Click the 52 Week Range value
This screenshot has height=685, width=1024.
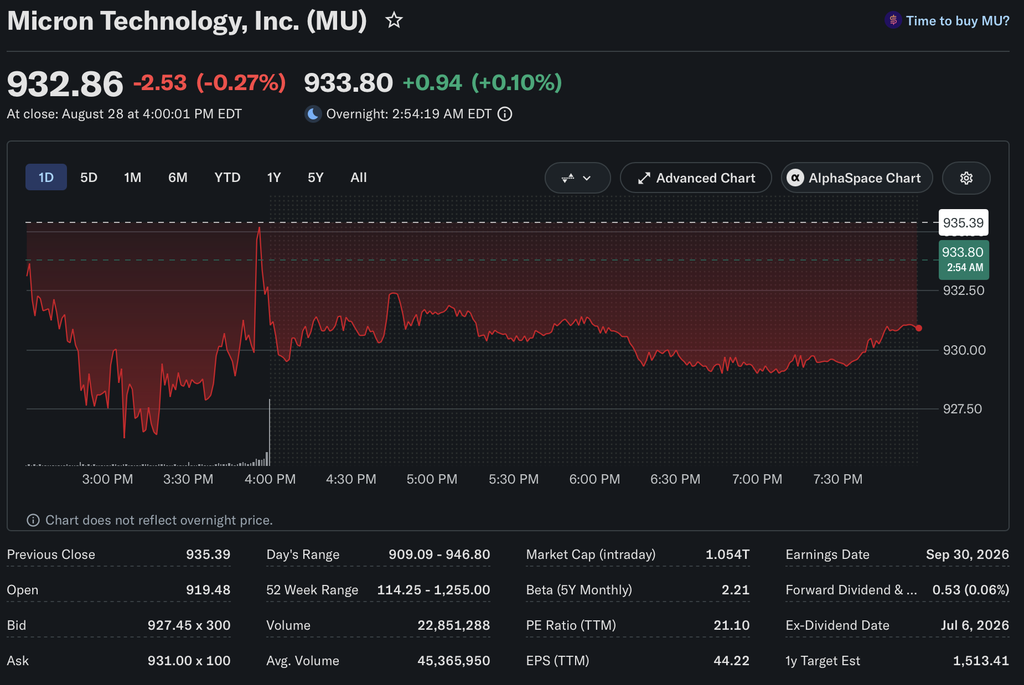tap(434, 590)
